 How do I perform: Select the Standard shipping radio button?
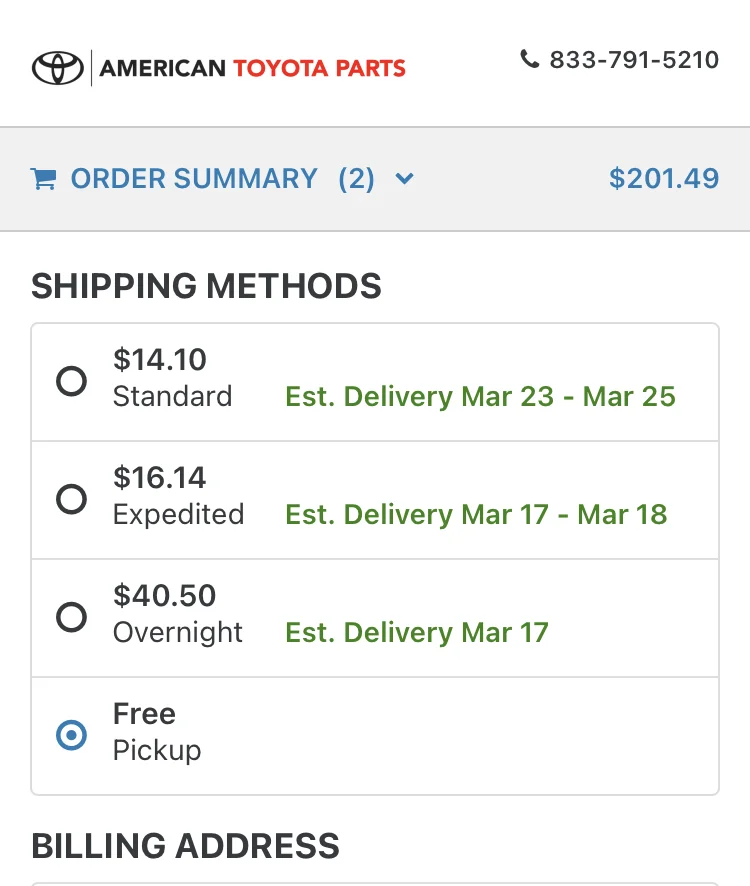click(x=71, y=381)
